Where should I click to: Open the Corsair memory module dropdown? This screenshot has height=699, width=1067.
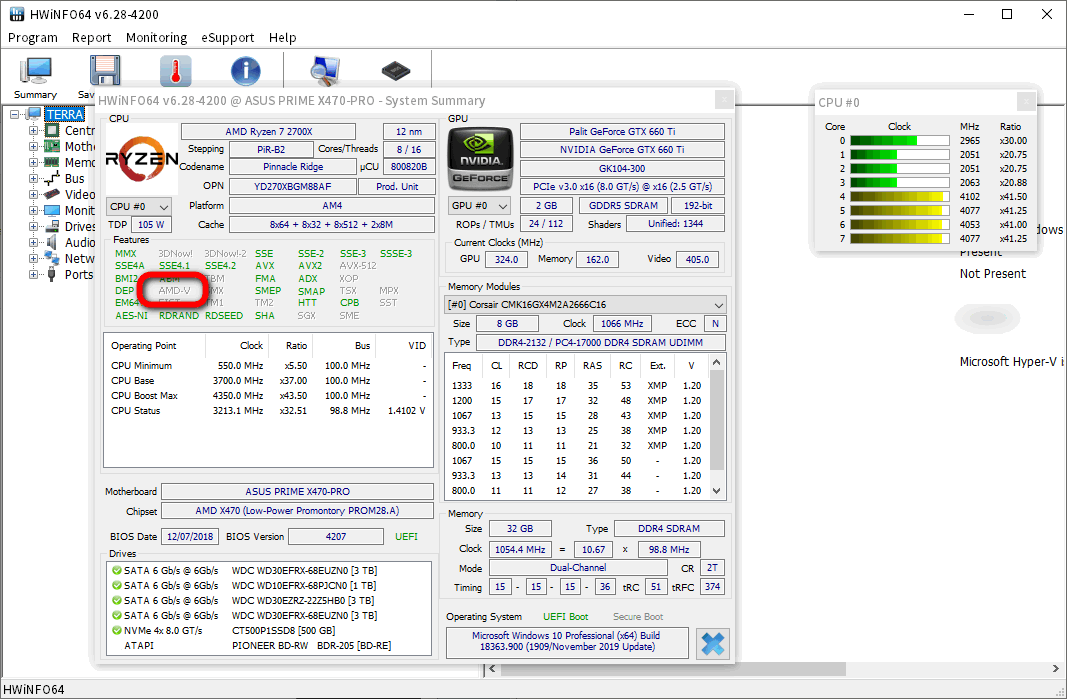pyautogui.click(x=585, y=304)
